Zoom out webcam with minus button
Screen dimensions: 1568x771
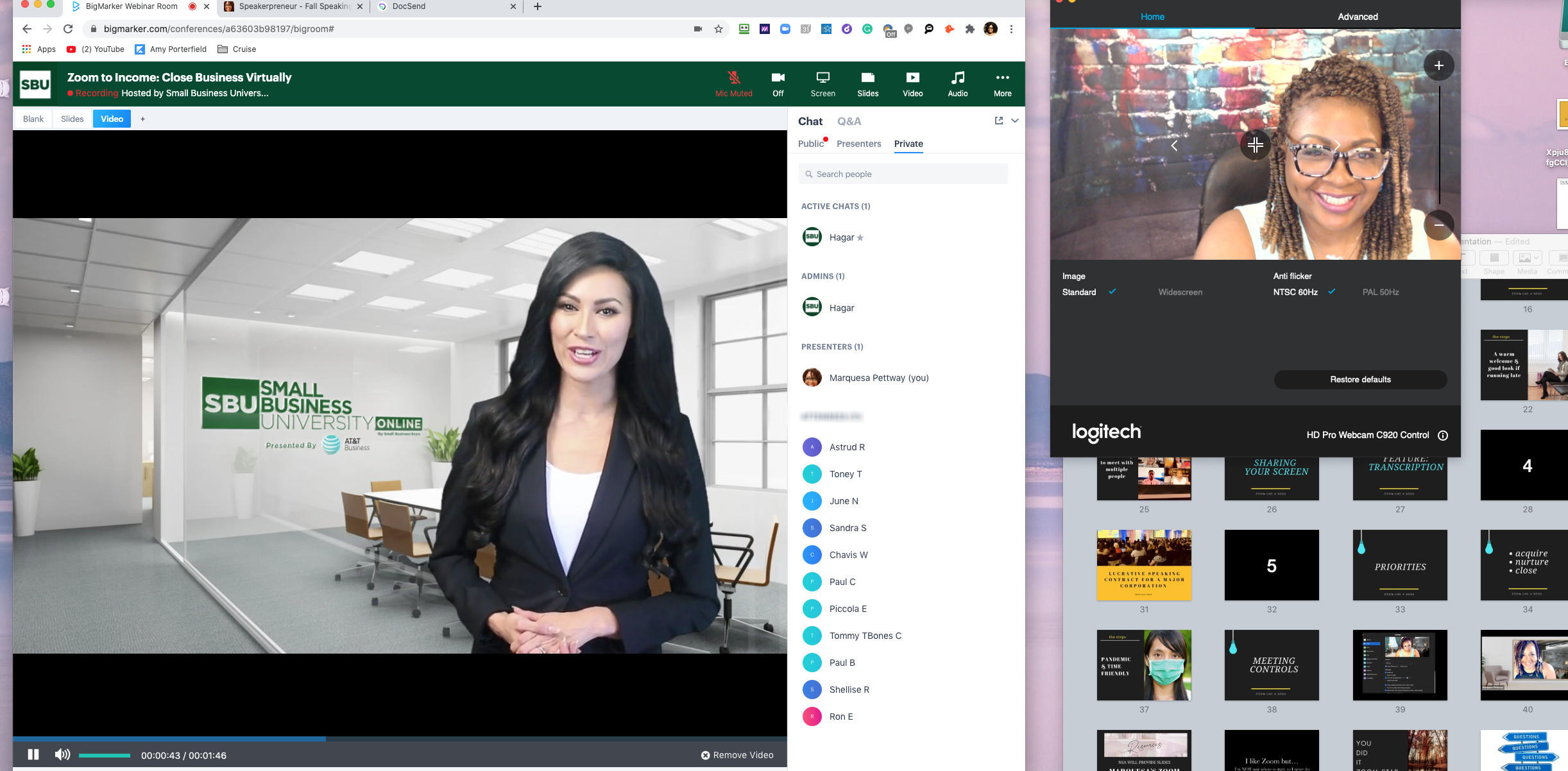tap(1439, 225)
